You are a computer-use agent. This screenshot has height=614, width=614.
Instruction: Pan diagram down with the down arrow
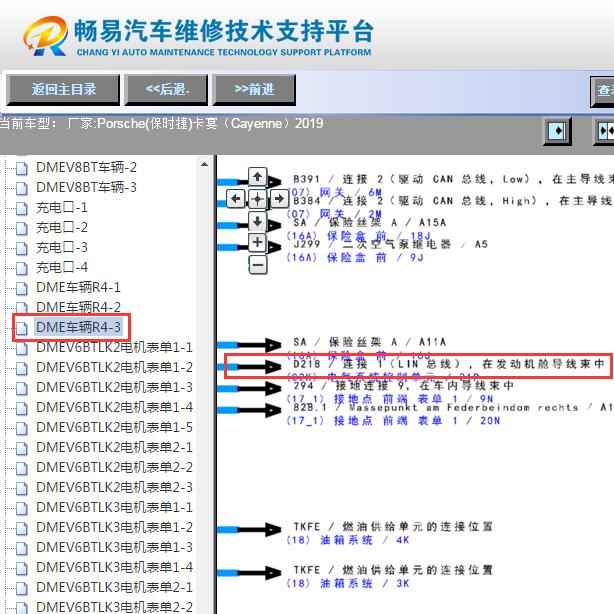click(257, 221)
